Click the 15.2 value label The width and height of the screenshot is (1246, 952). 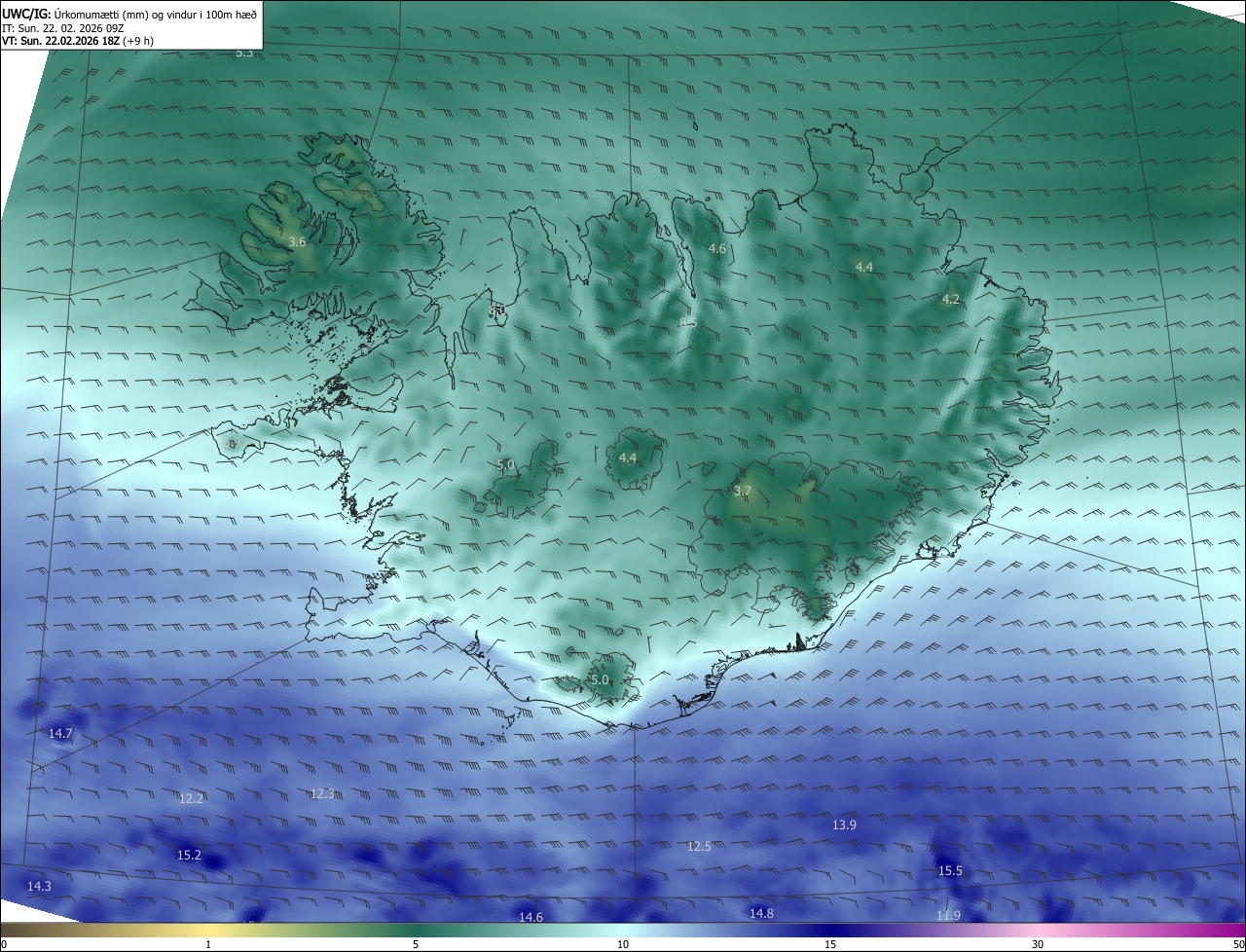point(189,855)
